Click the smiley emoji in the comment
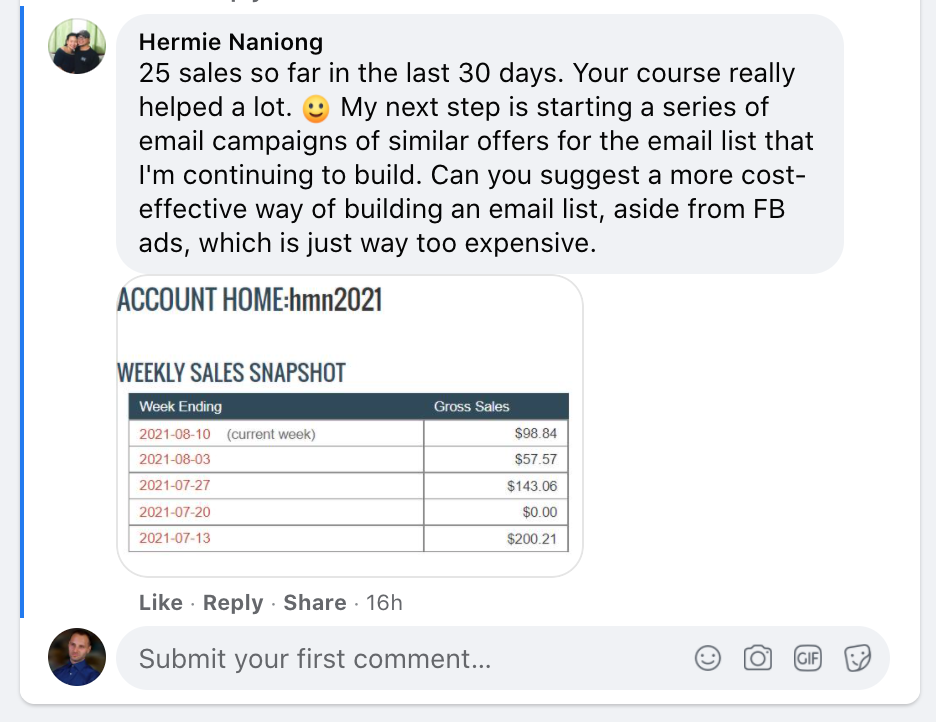This screenshot has width=936, height=722. tap(315, 107)
